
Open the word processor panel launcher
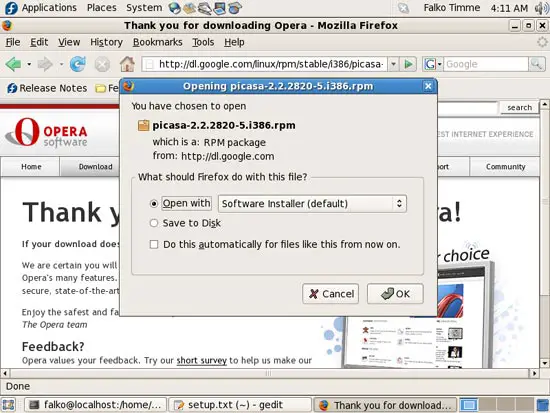point(204,8)
